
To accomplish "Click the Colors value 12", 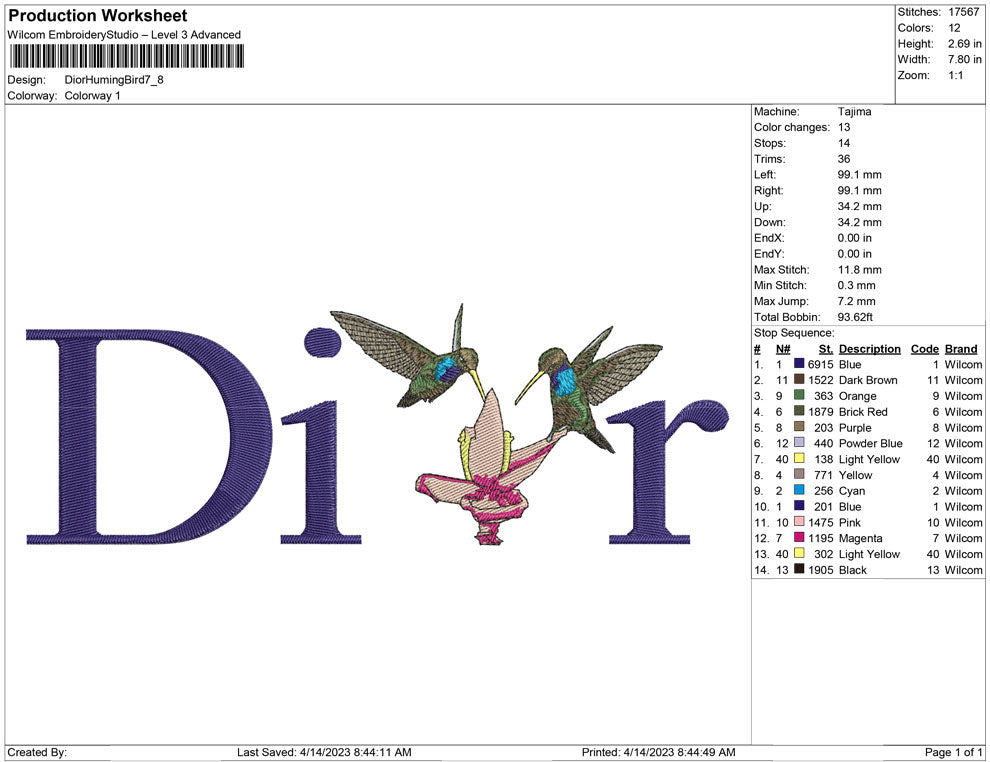I will point(954,28).
